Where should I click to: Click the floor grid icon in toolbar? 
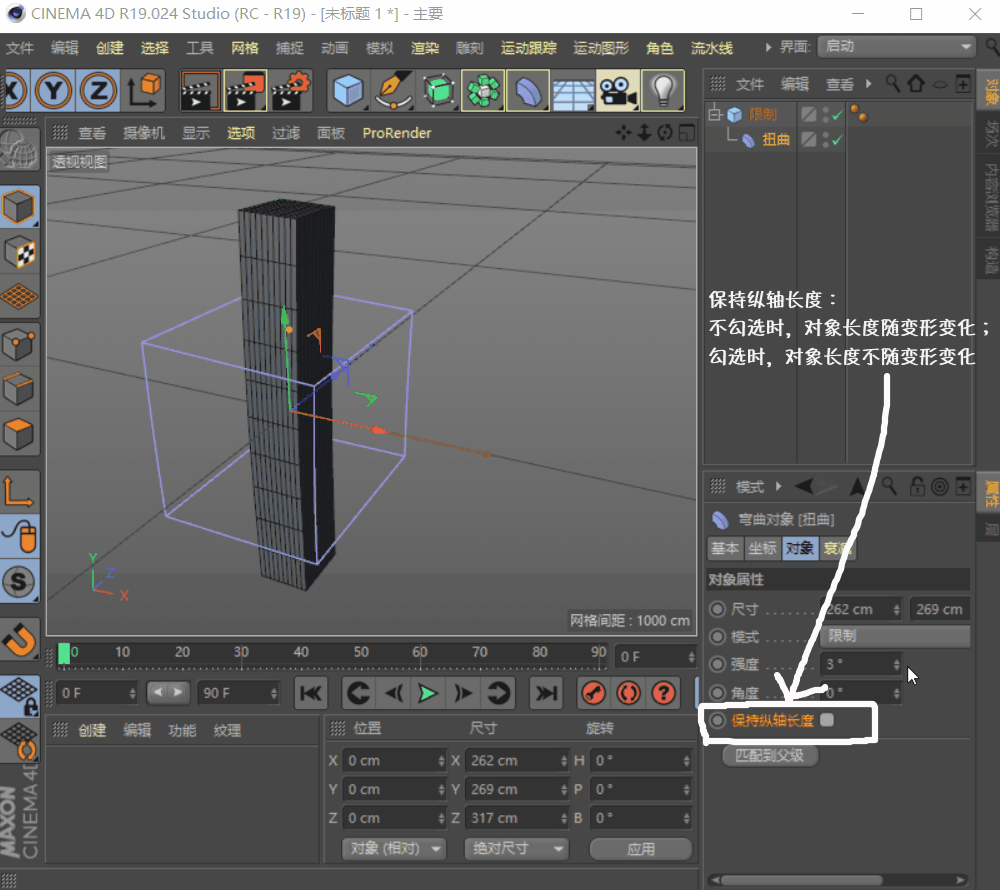(x=573, y=91)
